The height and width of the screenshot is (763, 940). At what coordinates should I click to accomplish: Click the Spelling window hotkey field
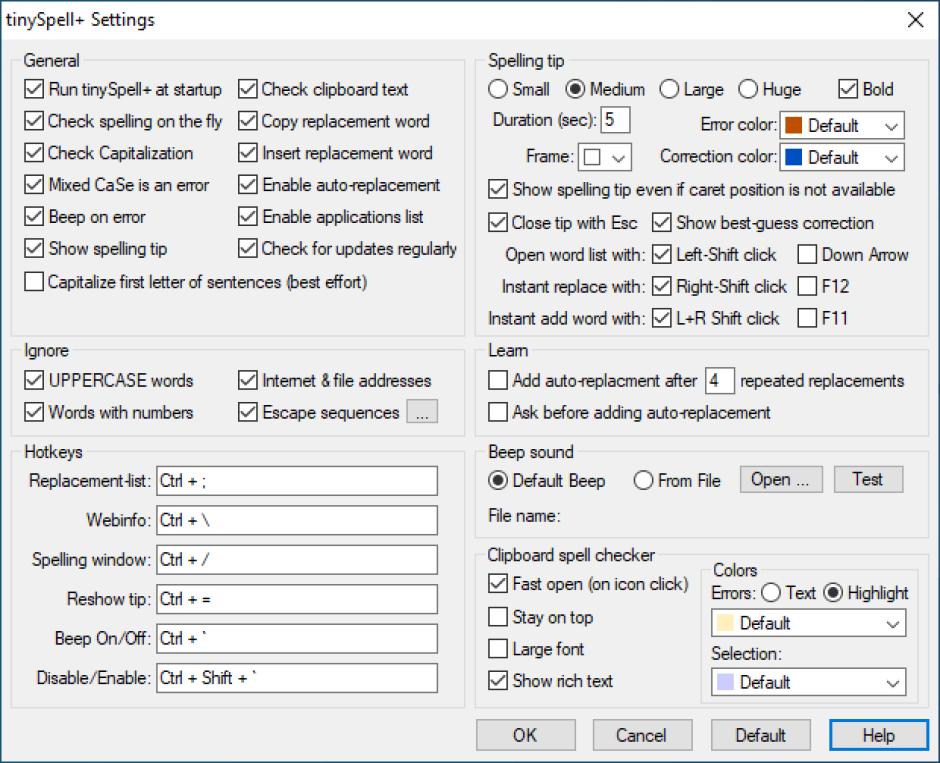pos(297,560)
